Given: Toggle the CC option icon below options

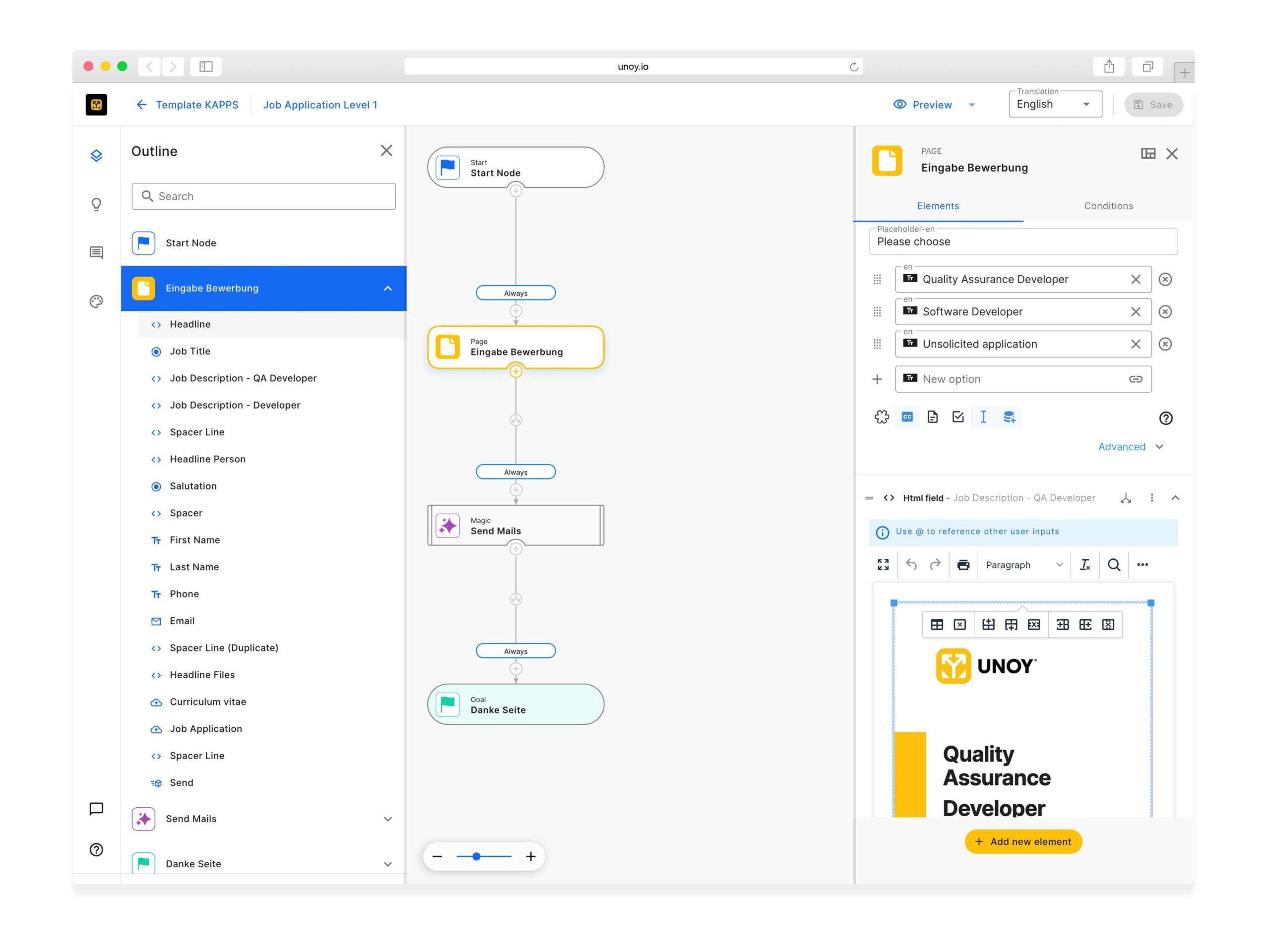Looking at the screenshot, I should tap(907, 417).
